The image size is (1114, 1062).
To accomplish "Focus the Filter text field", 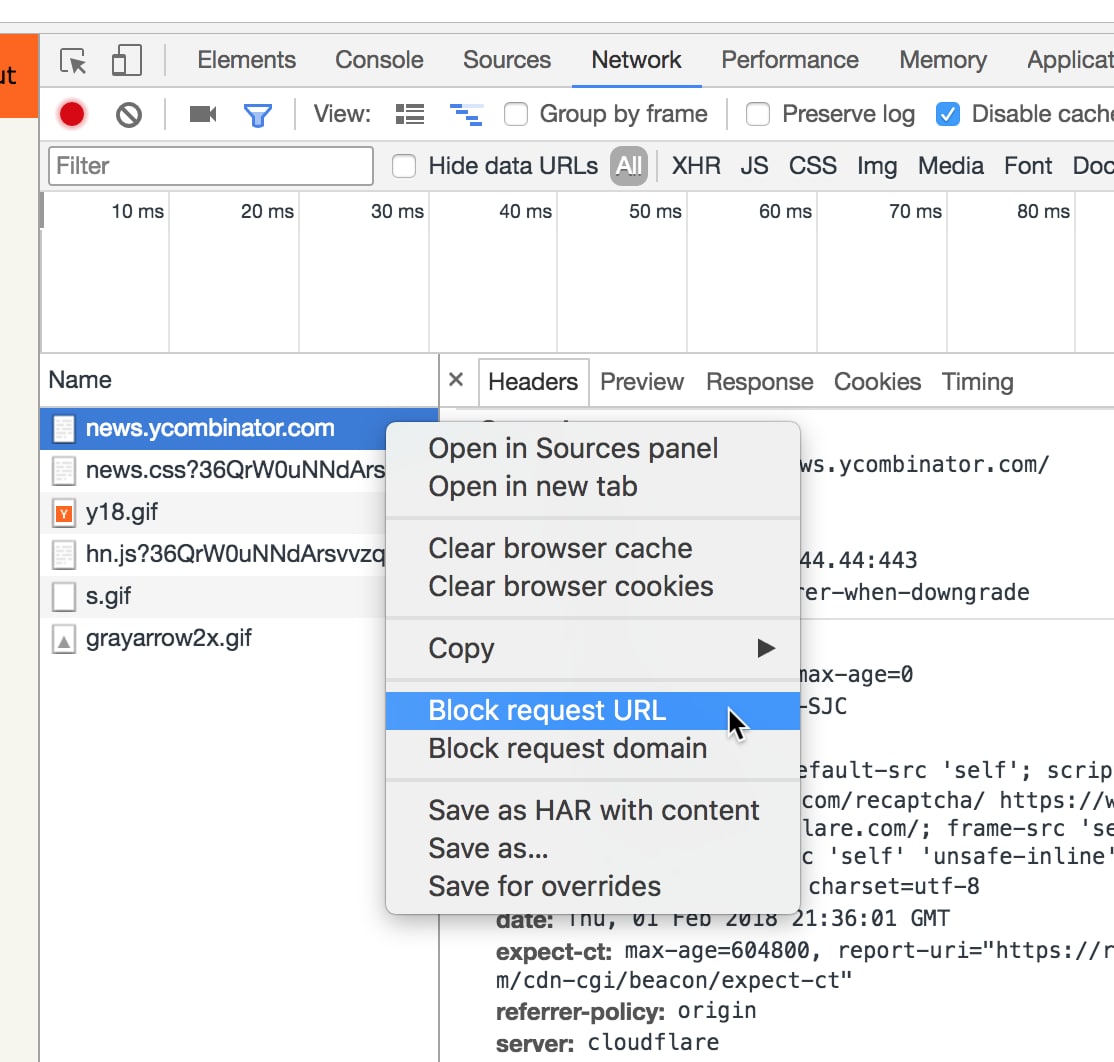I will 211,166.
